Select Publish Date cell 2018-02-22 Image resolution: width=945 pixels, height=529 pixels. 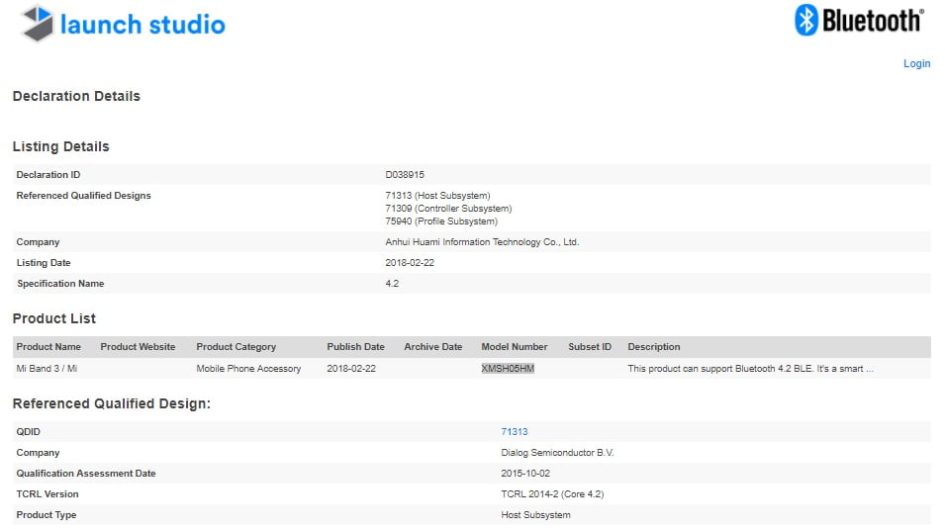tap(351, 368)
